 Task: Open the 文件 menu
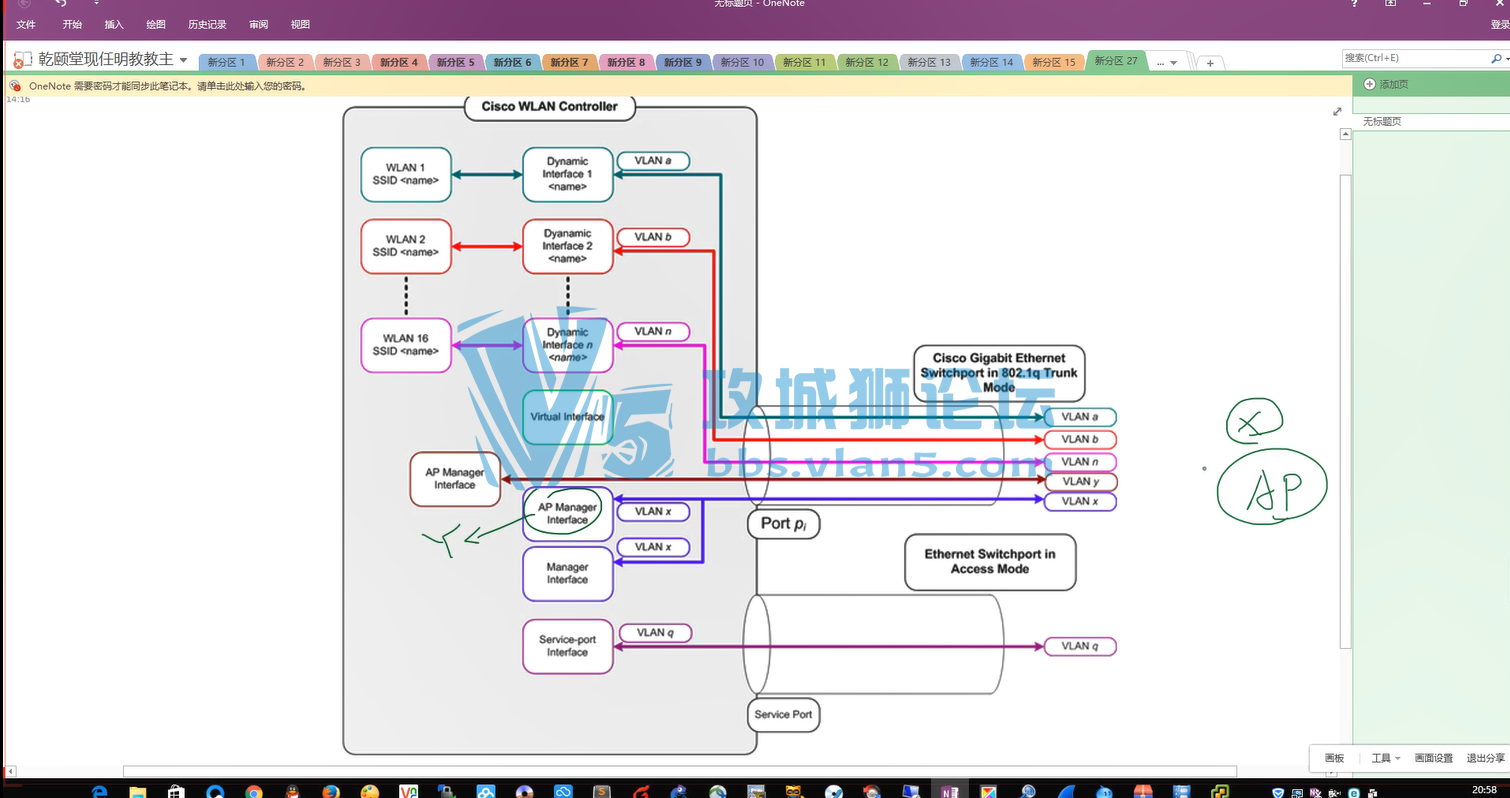26,24
